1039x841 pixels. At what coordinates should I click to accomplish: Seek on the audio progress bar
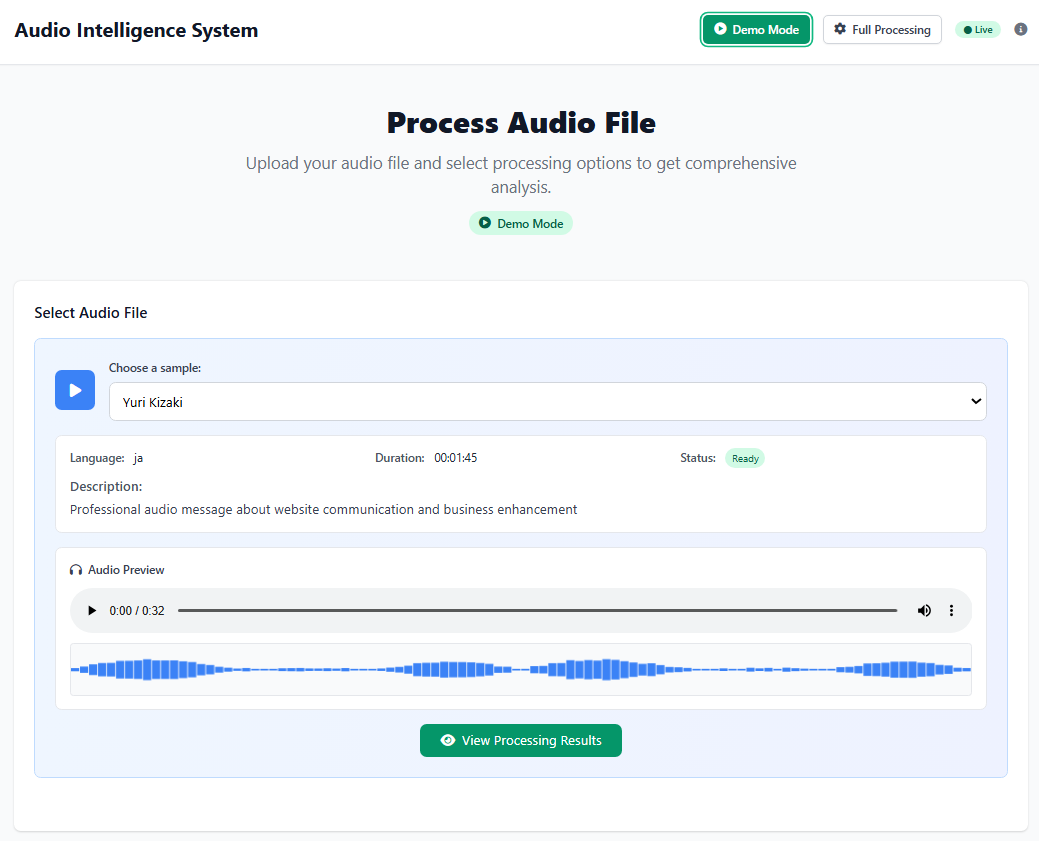pos(537,611)
